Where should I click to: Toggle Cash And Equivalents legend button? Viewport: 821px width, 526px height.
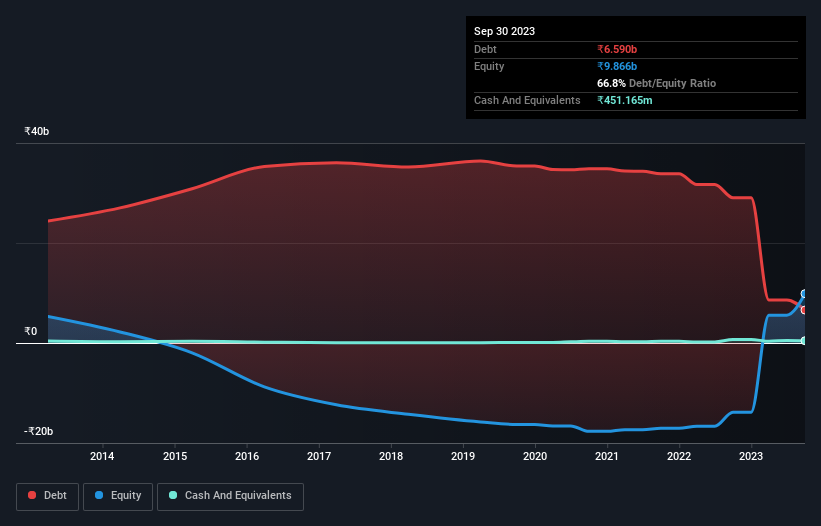point(230,496)
